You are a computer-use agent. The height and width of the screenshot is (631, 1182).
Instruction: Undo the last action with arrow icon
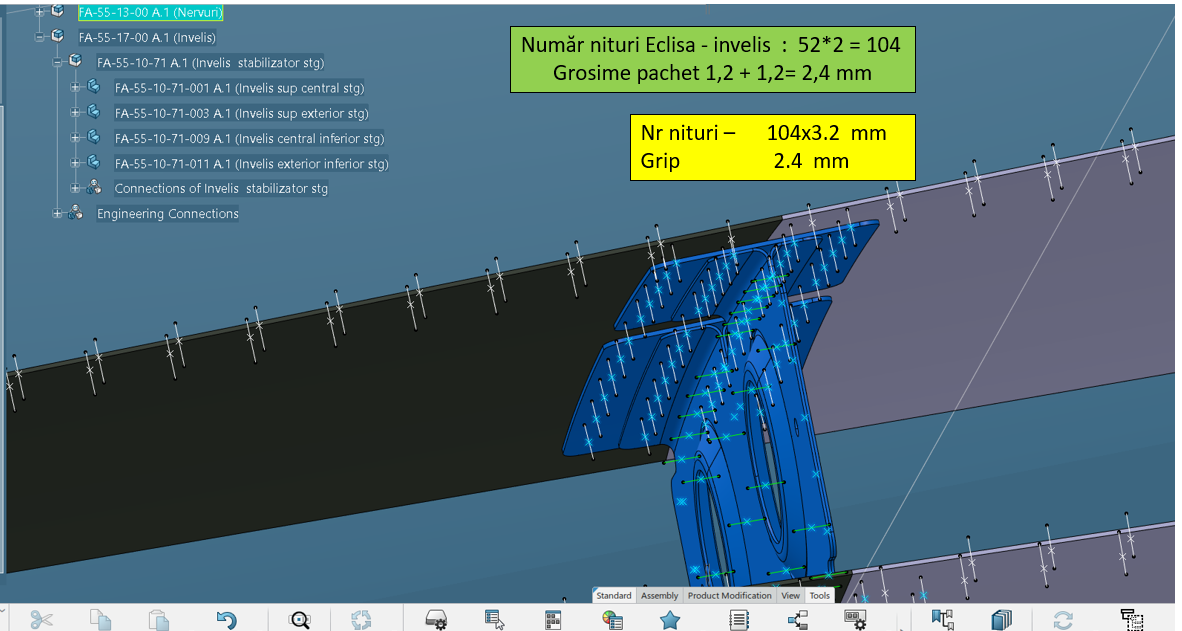pos(227,620)
